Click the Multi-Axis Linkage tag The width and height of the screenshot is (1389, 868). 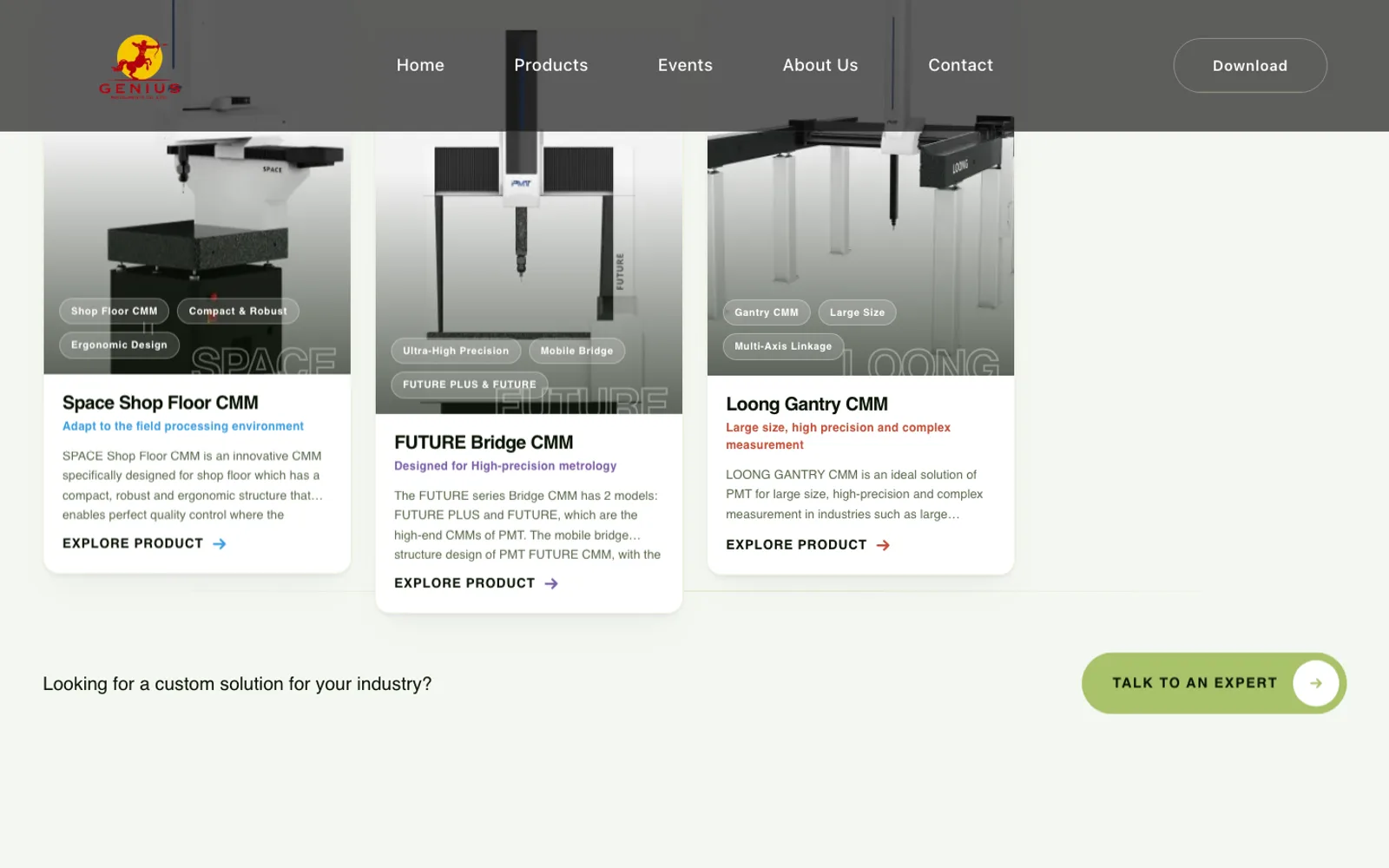pos(783,346)
